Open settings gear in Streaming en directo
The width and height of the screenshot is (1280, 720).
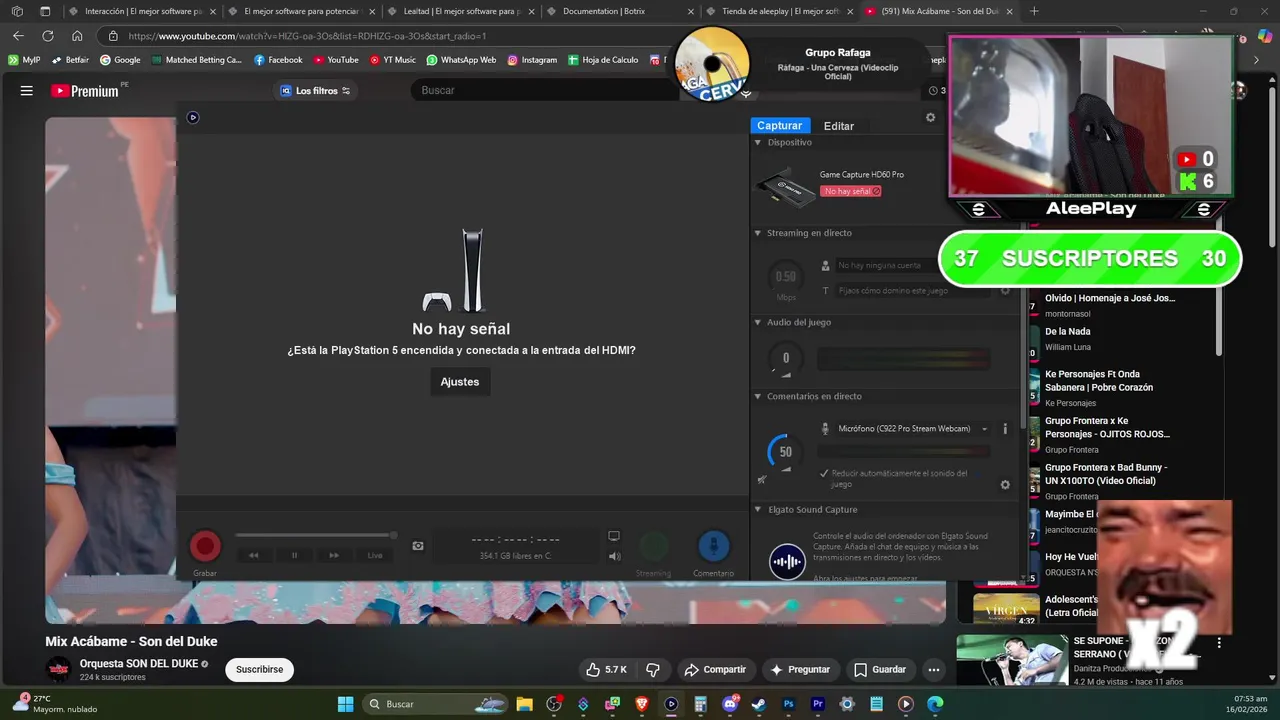pyautogui.click(x=1005, y=291)
